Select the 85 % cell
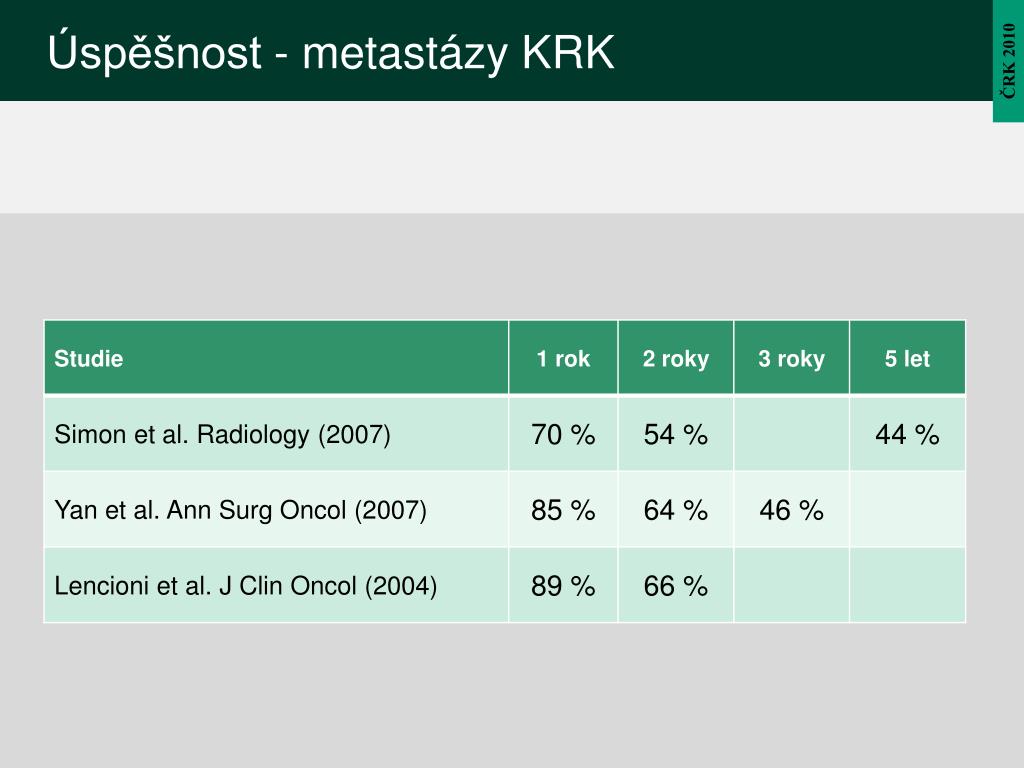Viewport: 1024px width, 768px height. pos(563,510)
